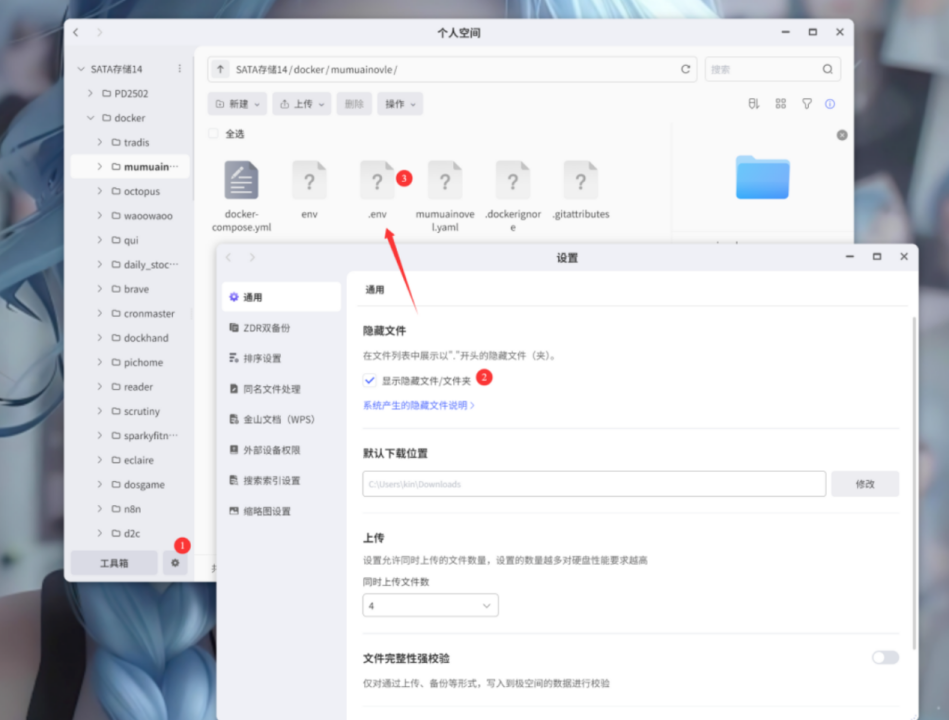Toggle the info details panel icon

click(x=830, y=104)
